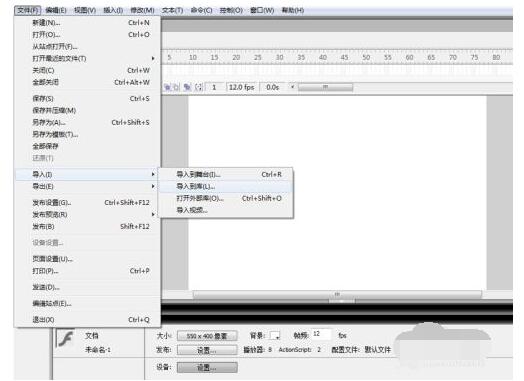This screenshot has width=524, height=381.
Task: Open the 命令(C) menu
Action: pyautogui.click(x=201, y=10)
